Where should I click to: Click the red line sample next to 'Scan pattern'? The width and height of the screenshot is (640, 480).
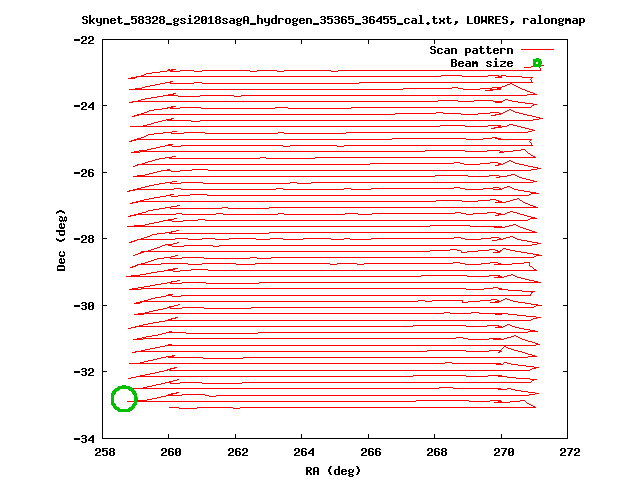pyautogui.click(x=538, y=50)
